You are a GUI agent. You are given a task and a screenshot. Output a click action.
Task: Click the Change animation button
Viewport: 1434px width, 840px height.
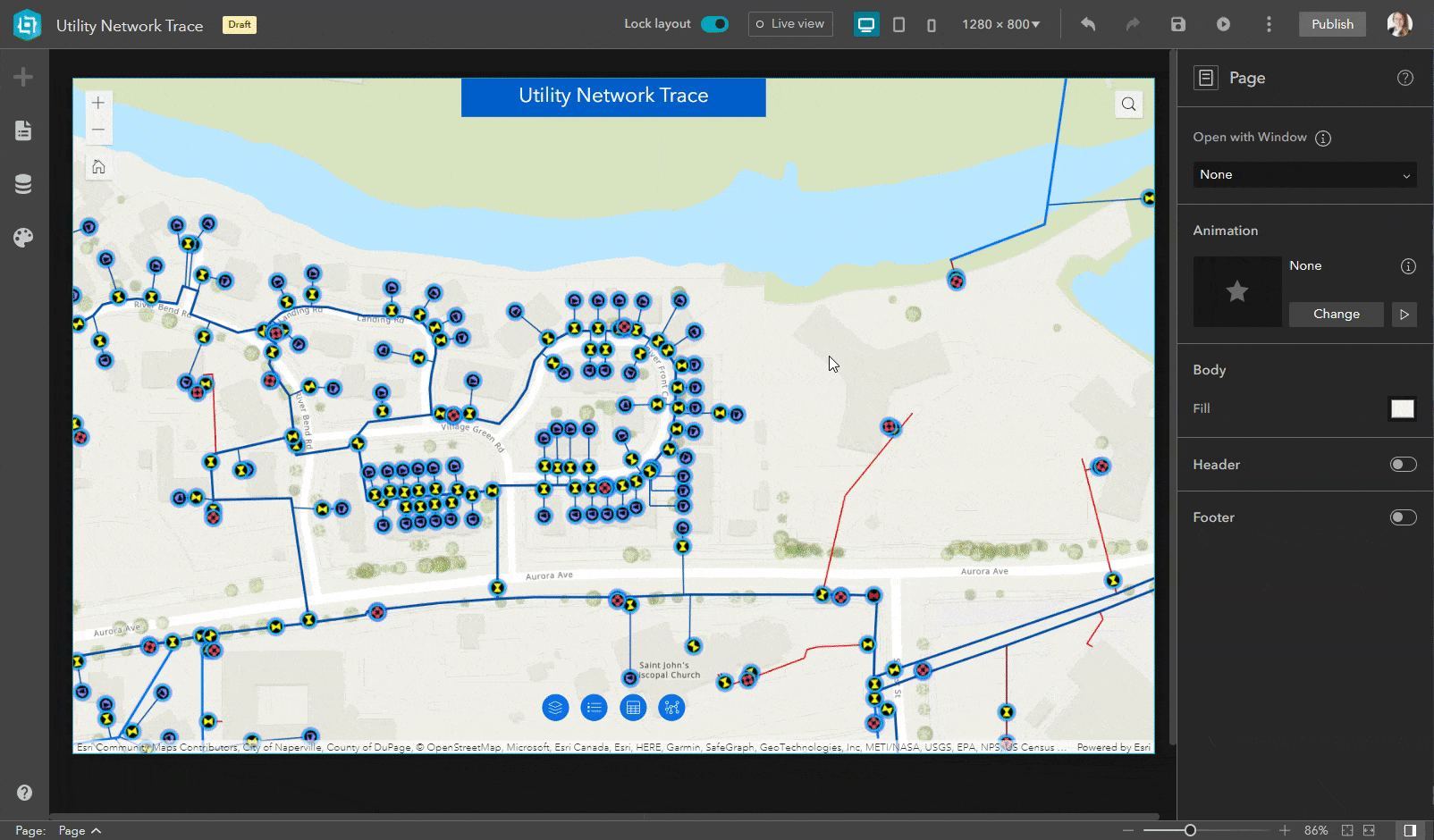click(x=1337, y=314)
